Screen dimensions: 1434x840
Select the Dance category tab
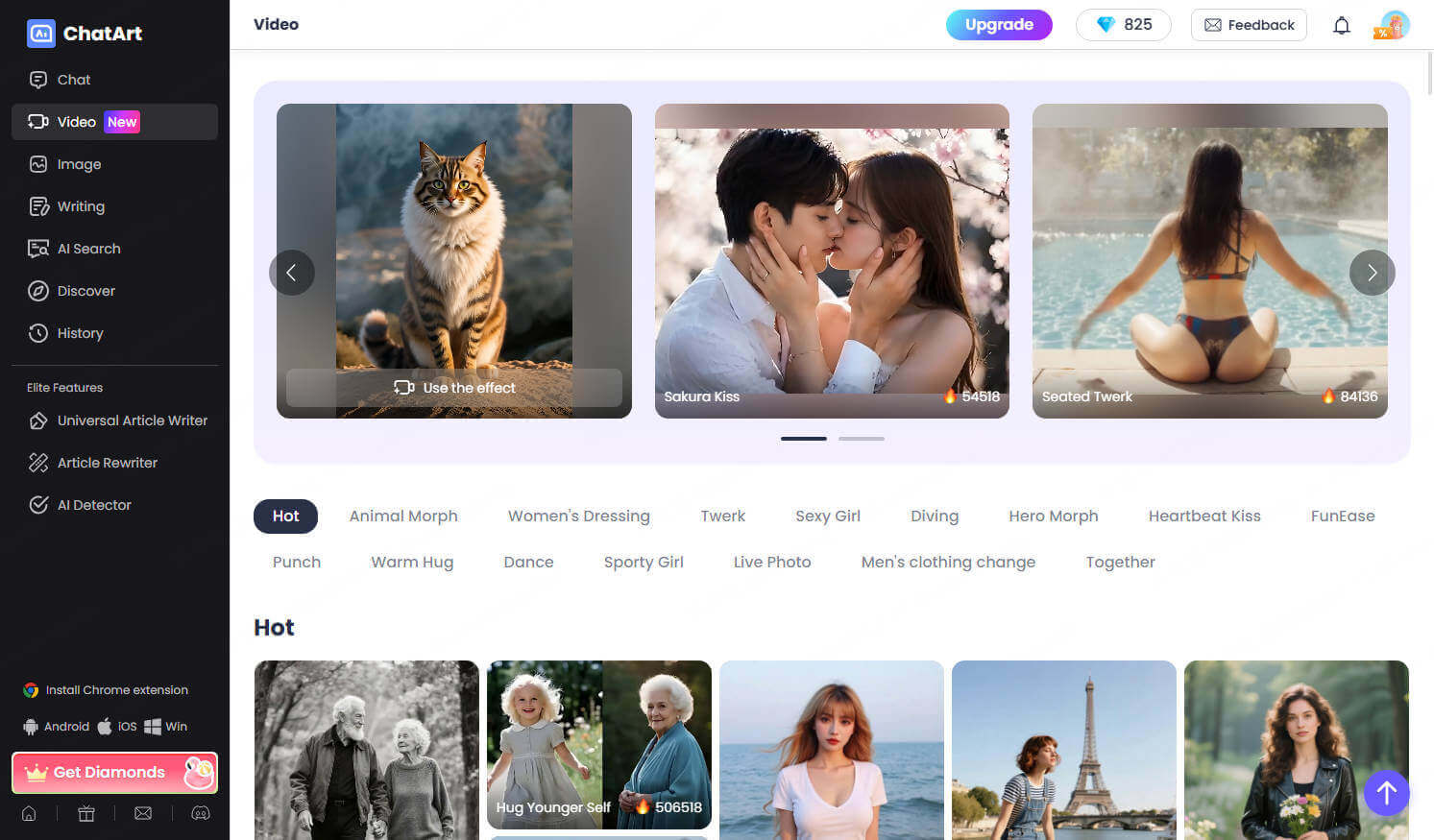(528, 563)
